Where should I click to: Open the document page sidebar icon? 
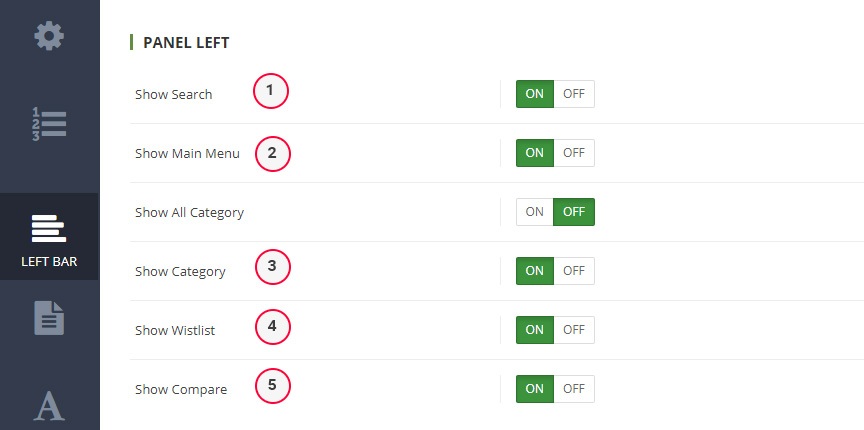click(49, 318)
